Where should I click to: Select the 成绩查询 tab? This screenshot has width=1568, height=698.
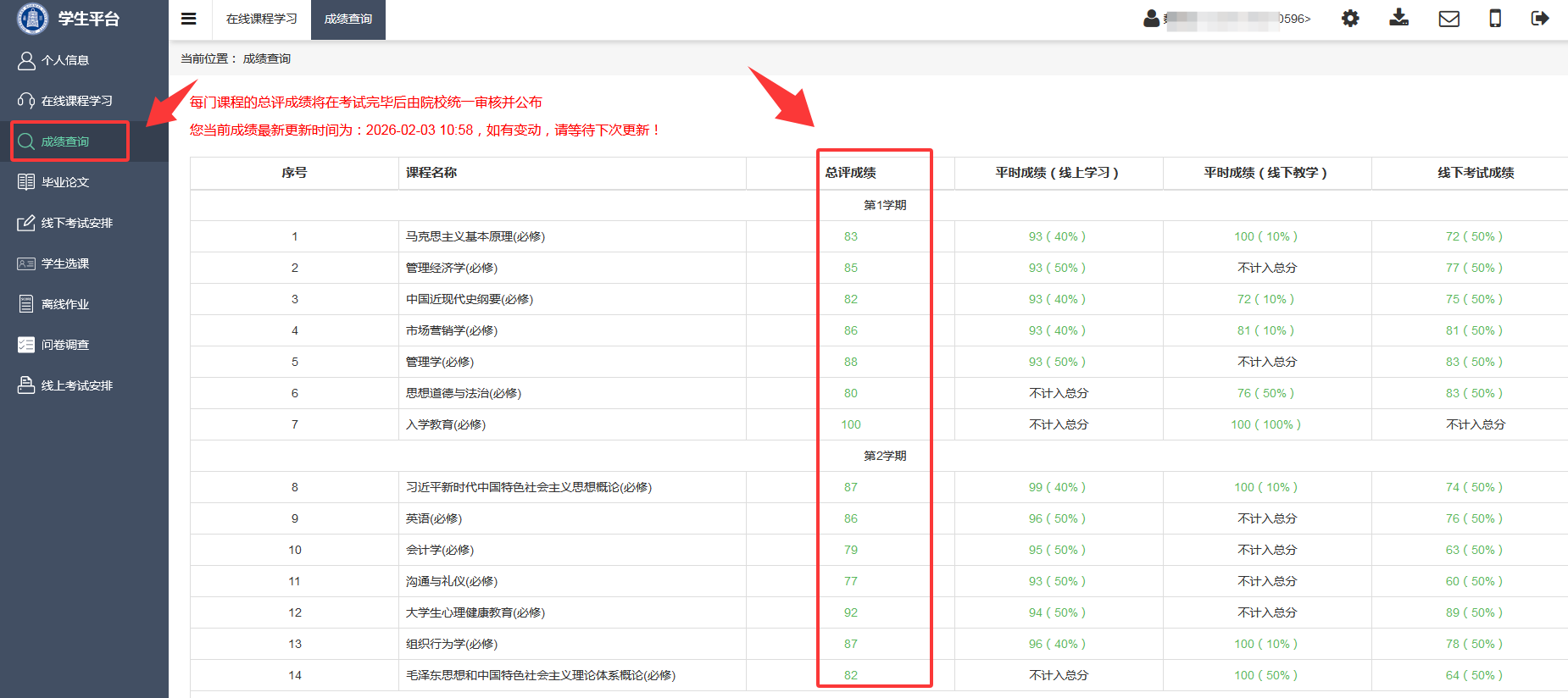click(348, 19)
